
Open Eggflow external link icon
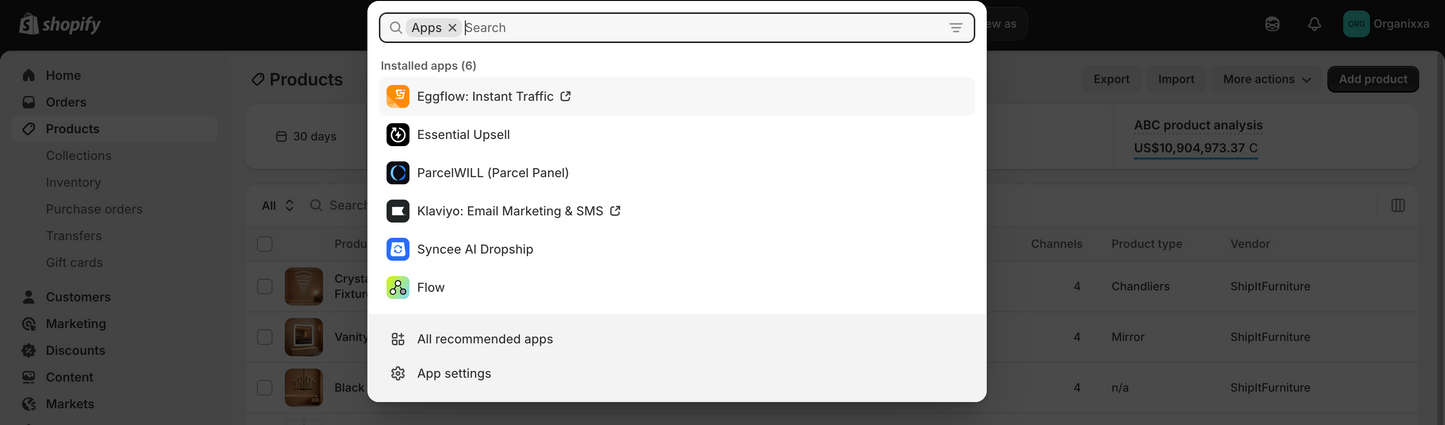tap(565, 96)
